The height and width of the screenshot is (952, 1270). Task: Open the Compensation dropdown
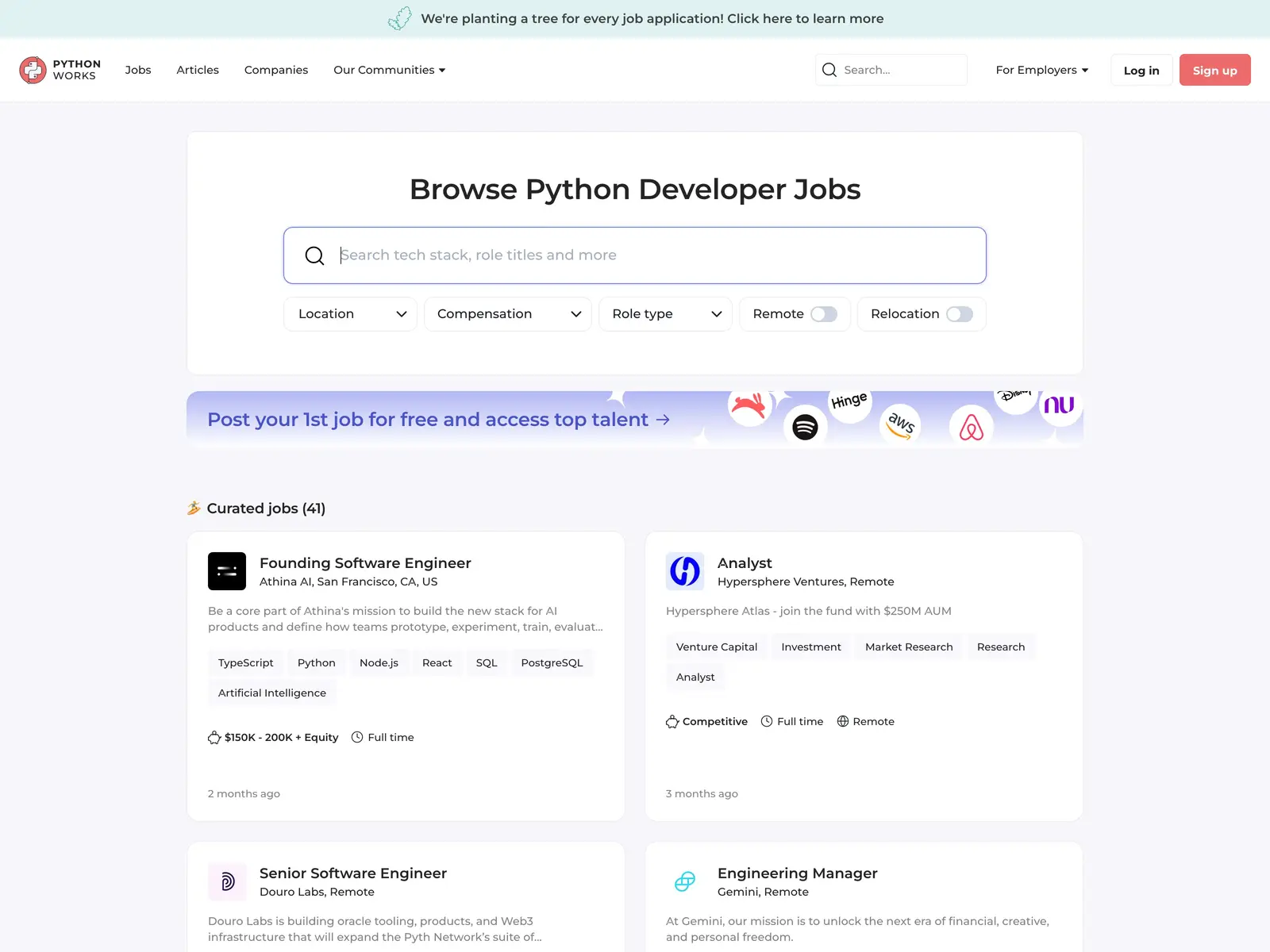point(508,314)
